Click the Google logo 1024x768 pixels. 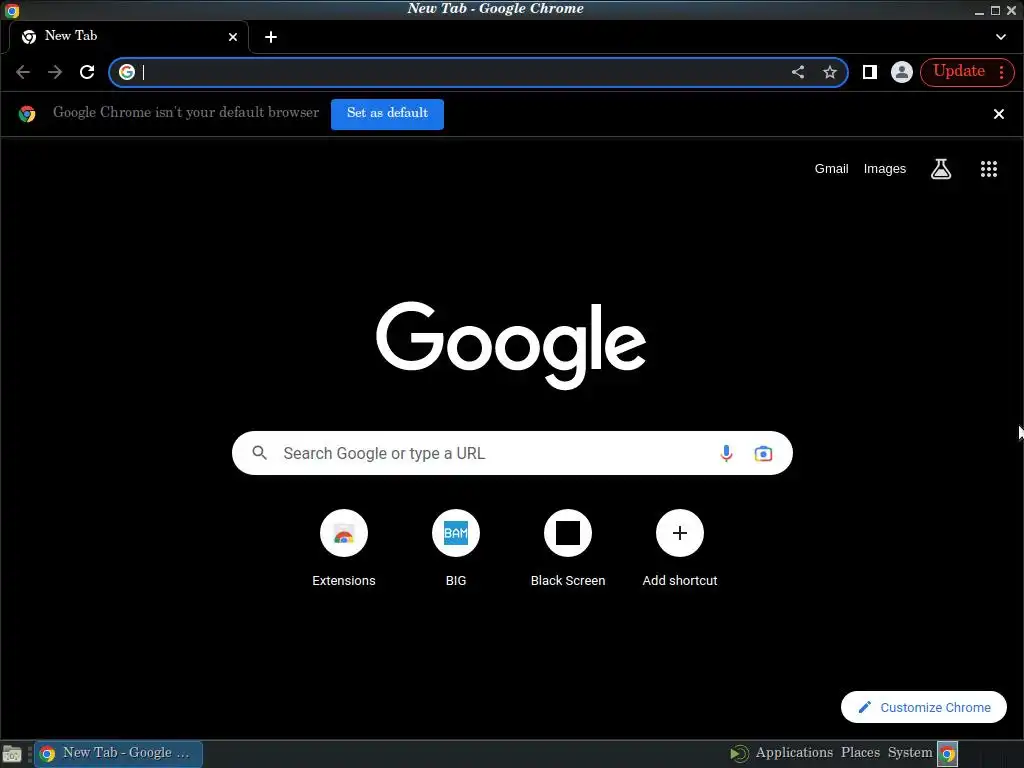pos(511,345)
